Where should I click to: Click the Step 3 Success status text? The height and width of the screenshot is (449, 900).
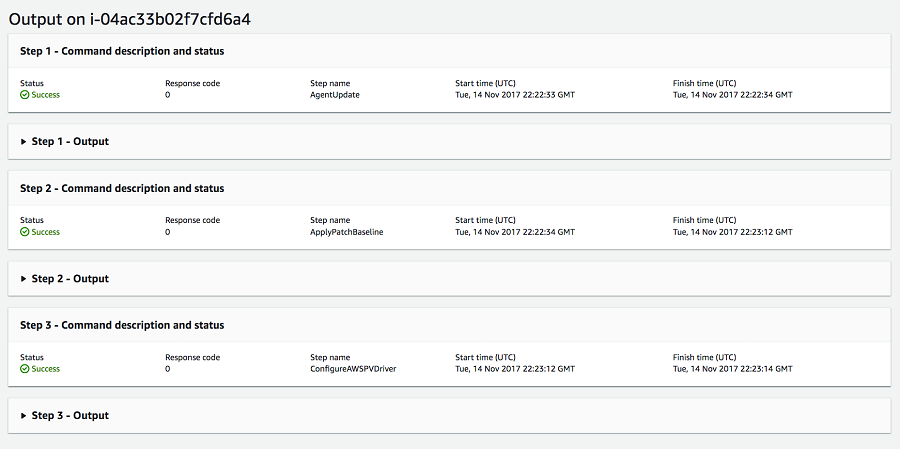(x=46, y=369)
